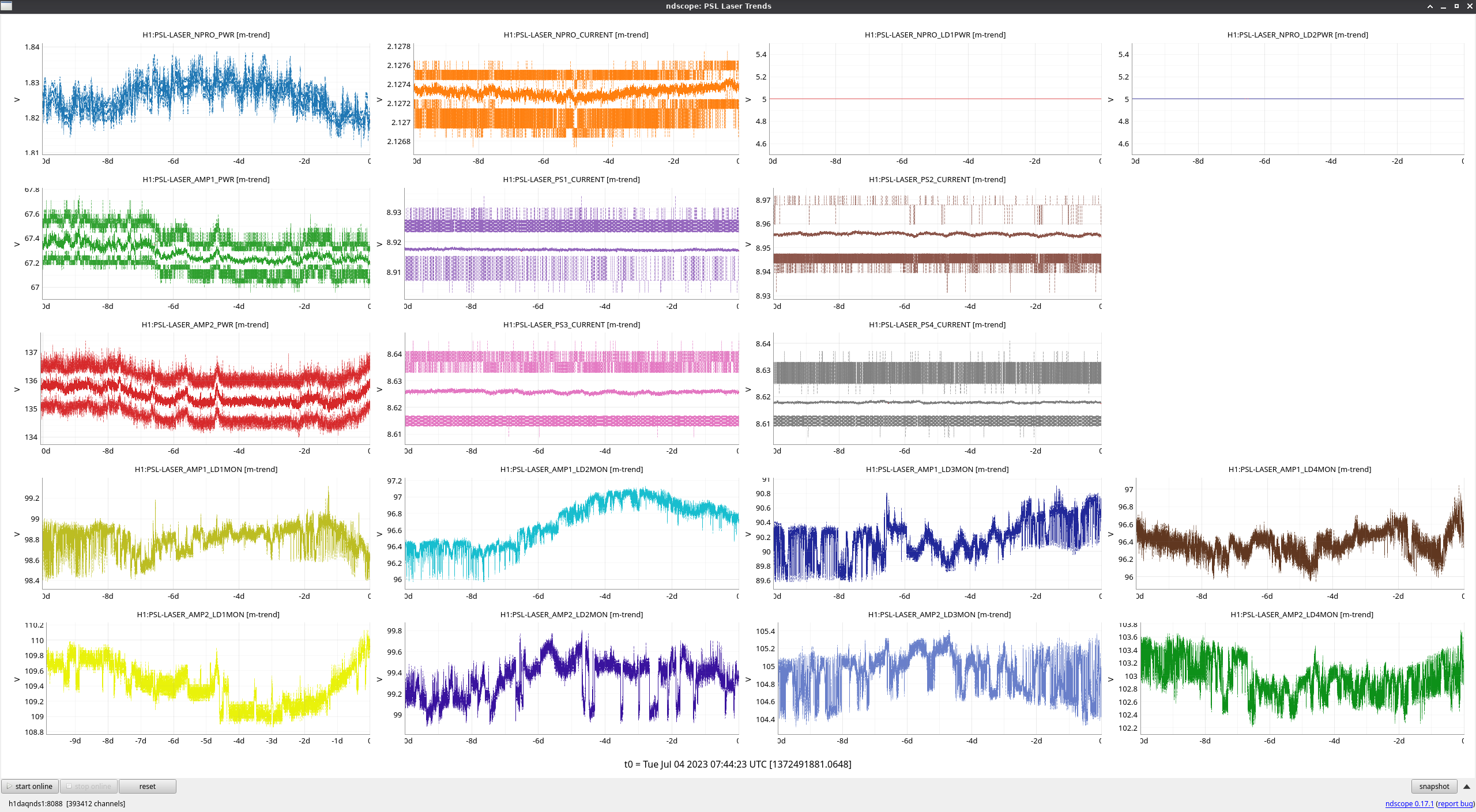Click inside the NPRO_CURRENT orange plot
Screen dimensions: 1476x812
point(575,98)
